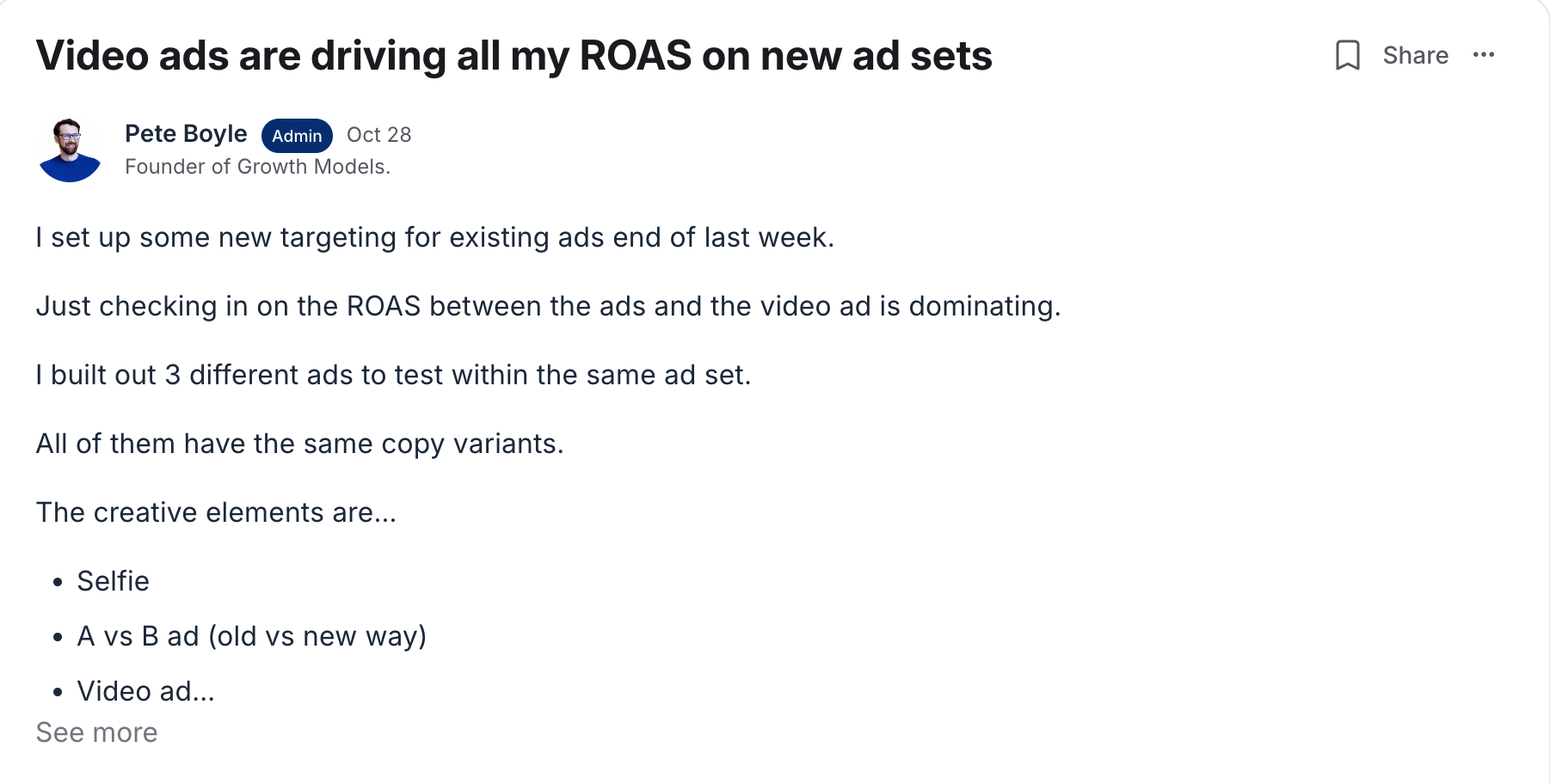Open the post title about video ads
This screenshot has width=1550, height=784.
[x=514, y=56]
